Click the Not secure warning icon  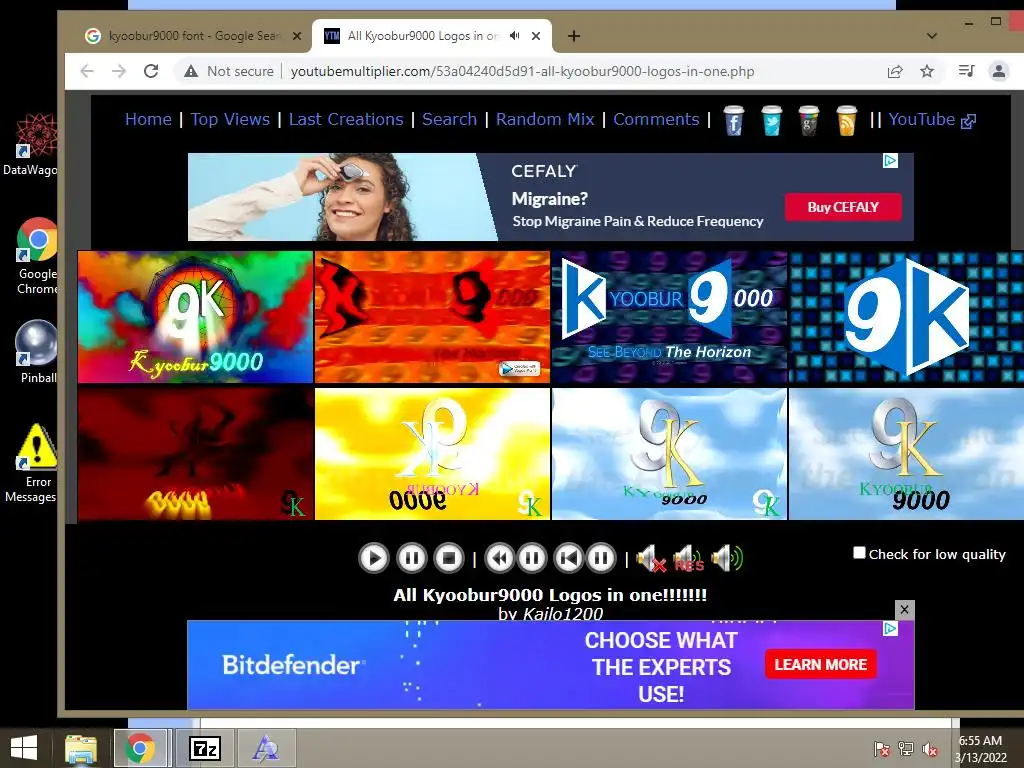click(x=191, y=71)
